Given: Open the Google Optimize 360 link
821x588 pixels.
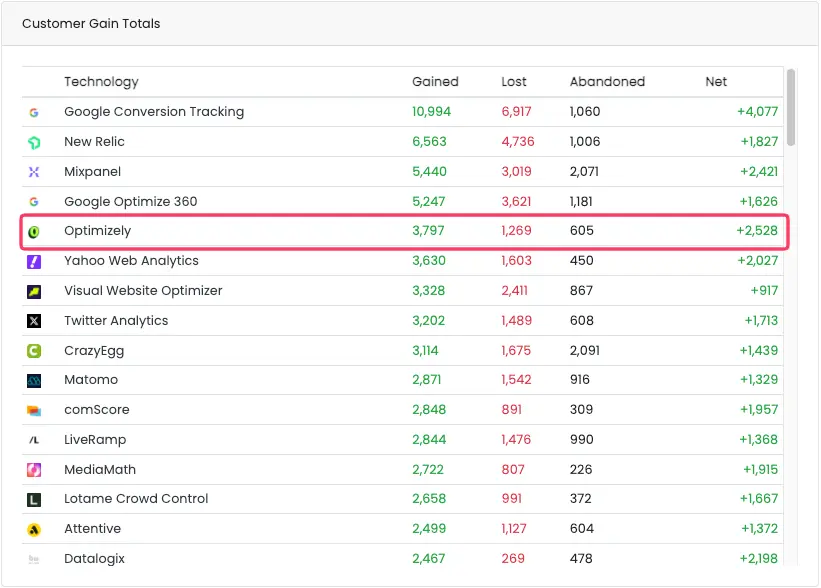Looking at the screenshot, I should click(131, 201).
